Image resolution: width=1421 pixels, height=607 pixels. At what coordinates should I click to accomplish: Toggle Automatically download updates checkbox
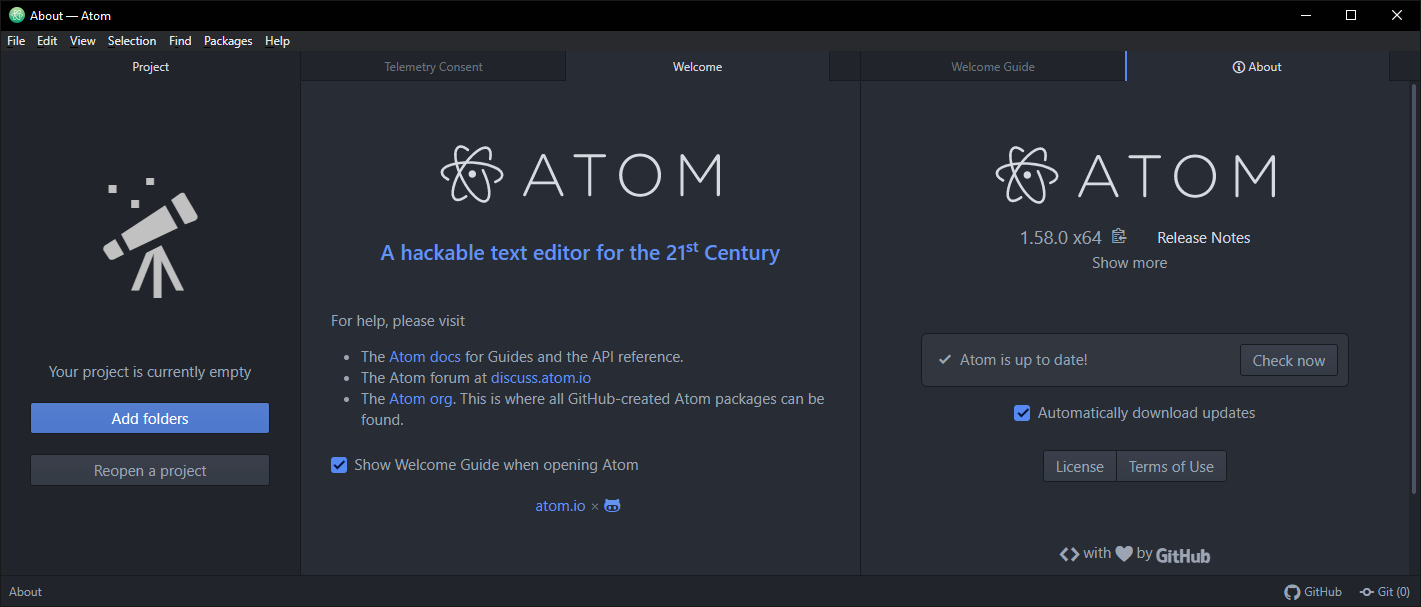[1022, 413]
